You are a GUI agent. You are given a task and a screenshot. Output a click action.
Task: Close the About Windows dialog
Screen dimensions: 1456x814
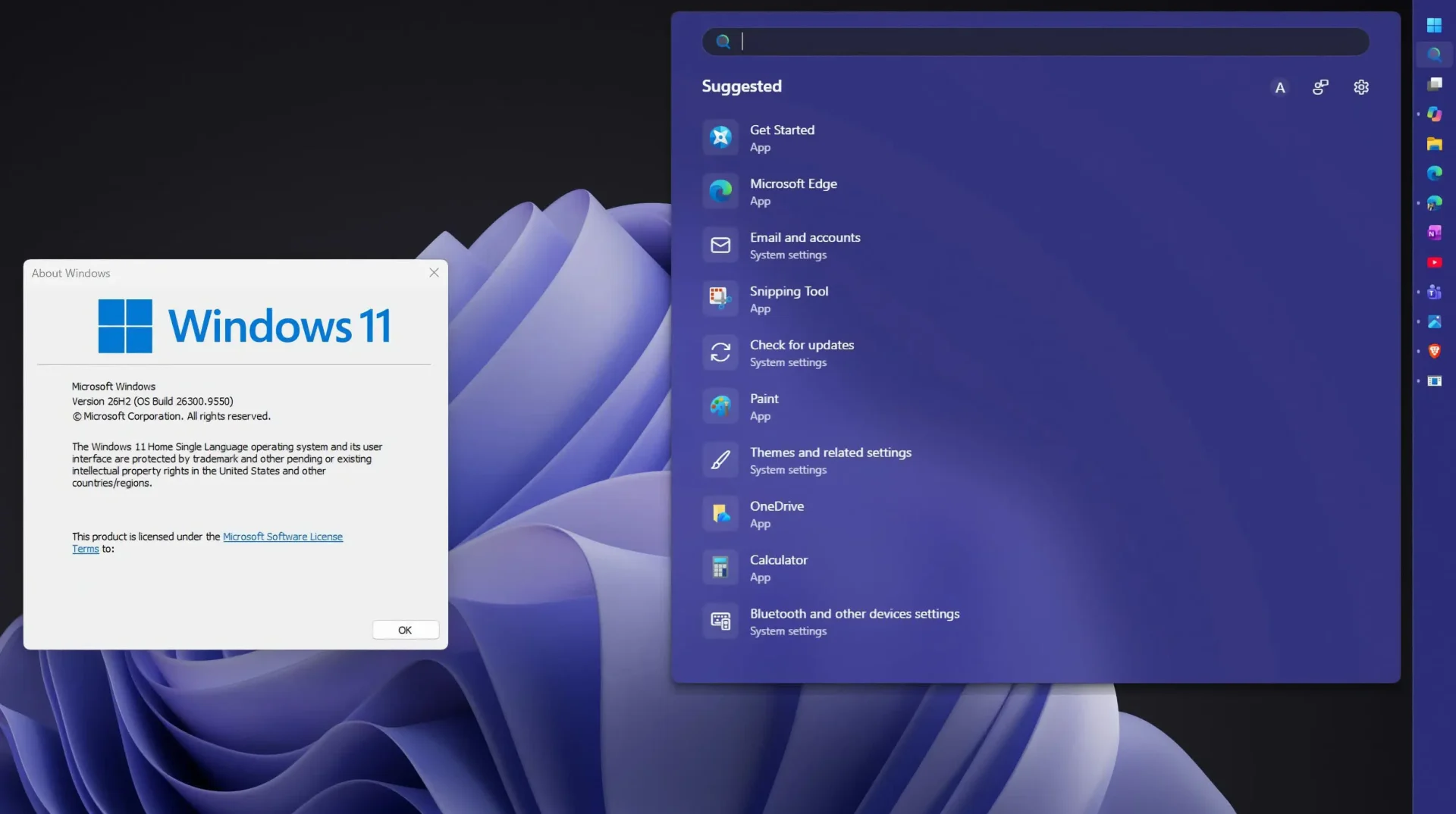(434, 273)
